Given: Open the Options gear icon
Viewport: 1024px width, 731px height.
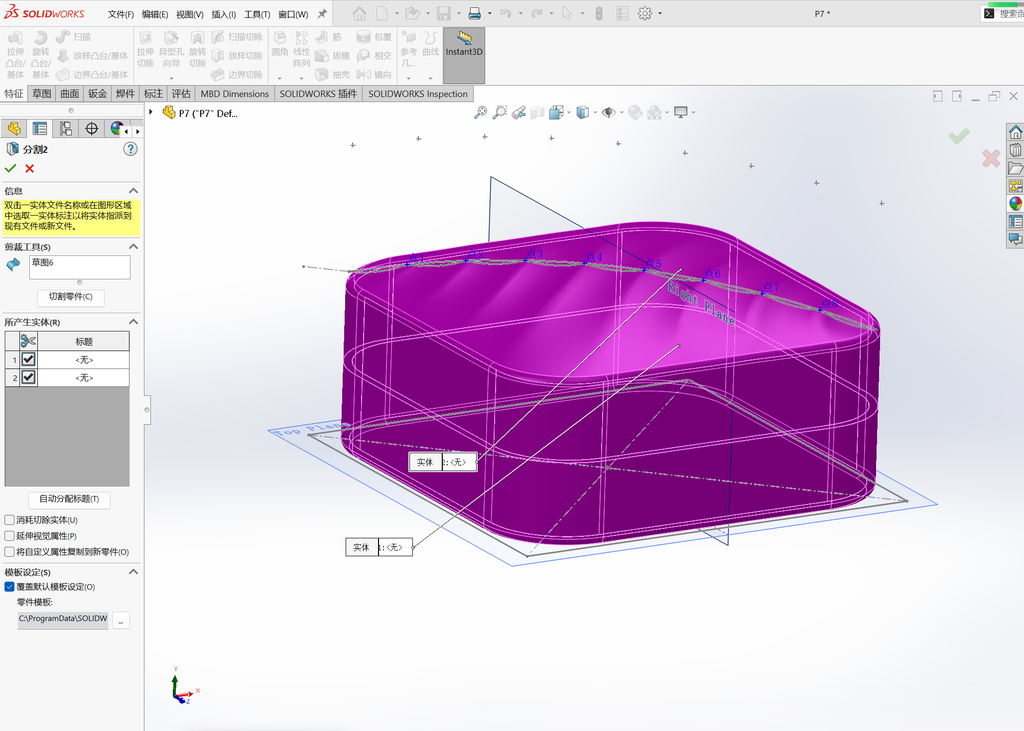Looking at the screenshot, I should (645, 13).
